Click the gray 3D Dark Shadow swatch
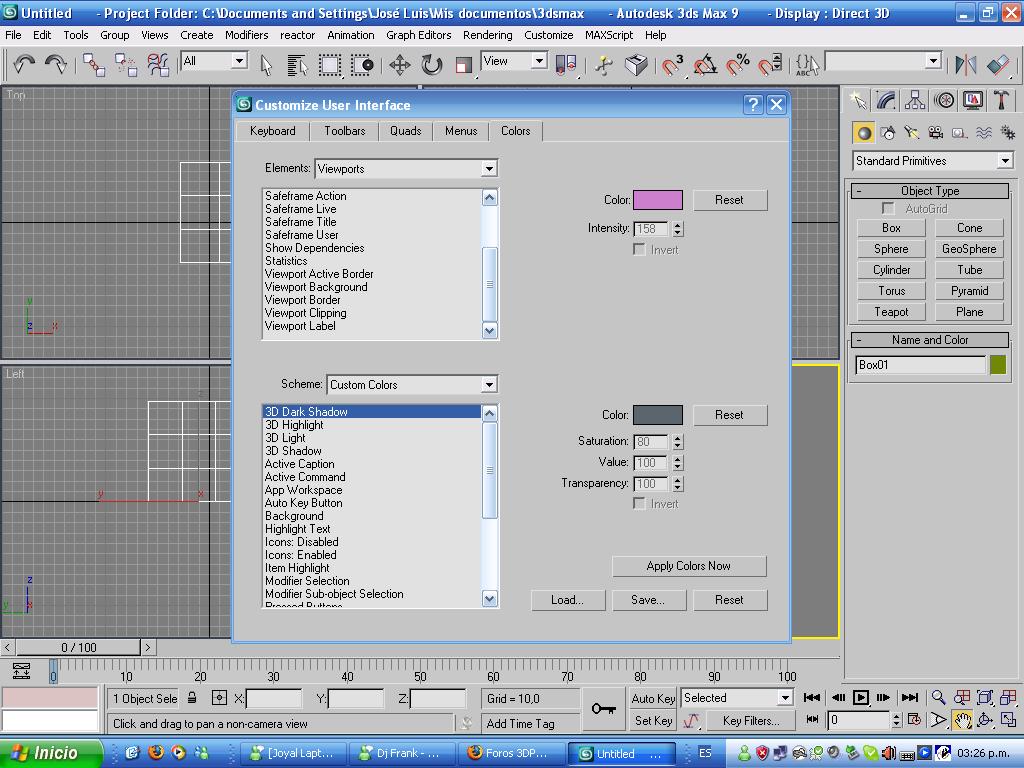Image resolution: width=1024 pixels, height=768 pixels. [x=658, y=415]
